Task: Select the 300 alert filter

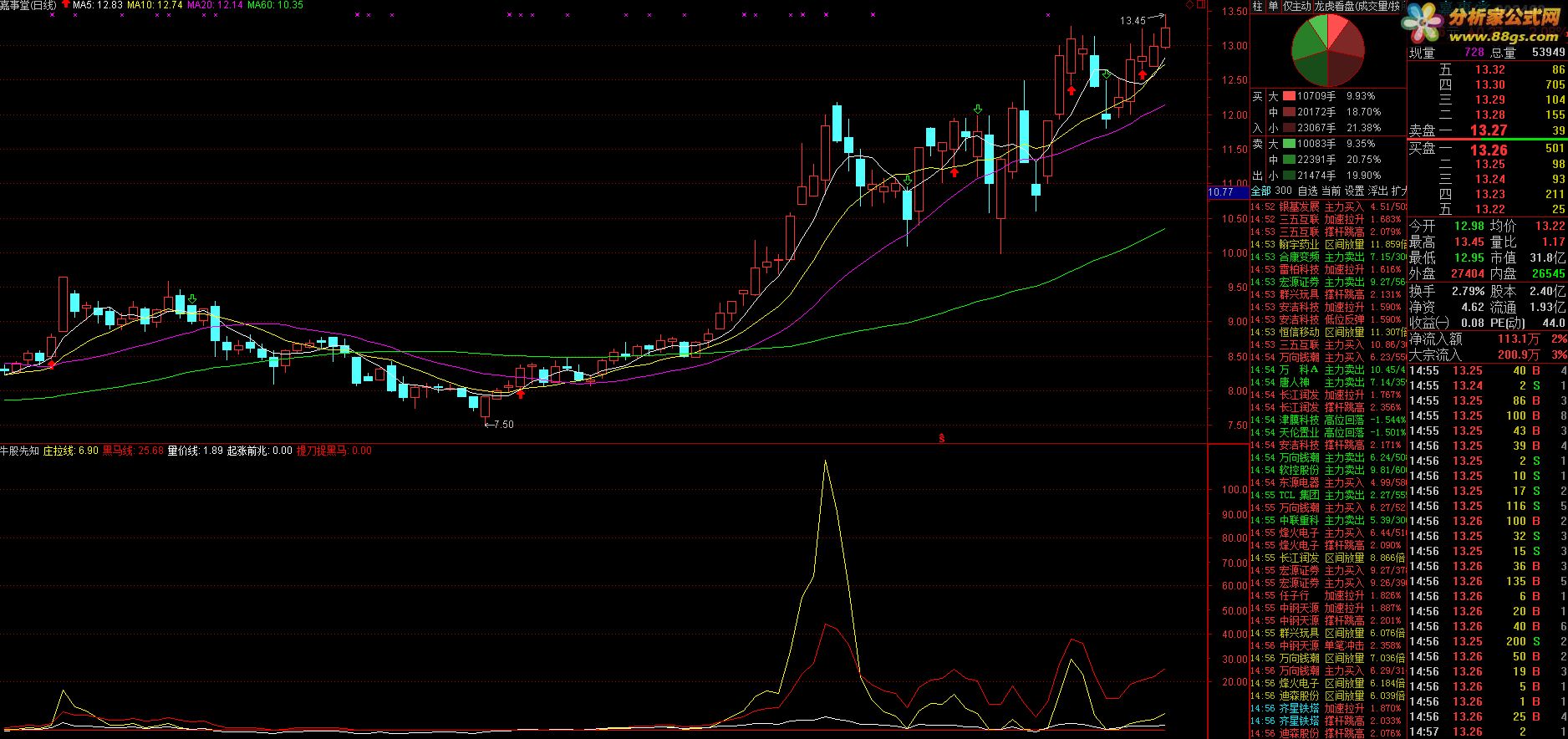Action: 1283,191
